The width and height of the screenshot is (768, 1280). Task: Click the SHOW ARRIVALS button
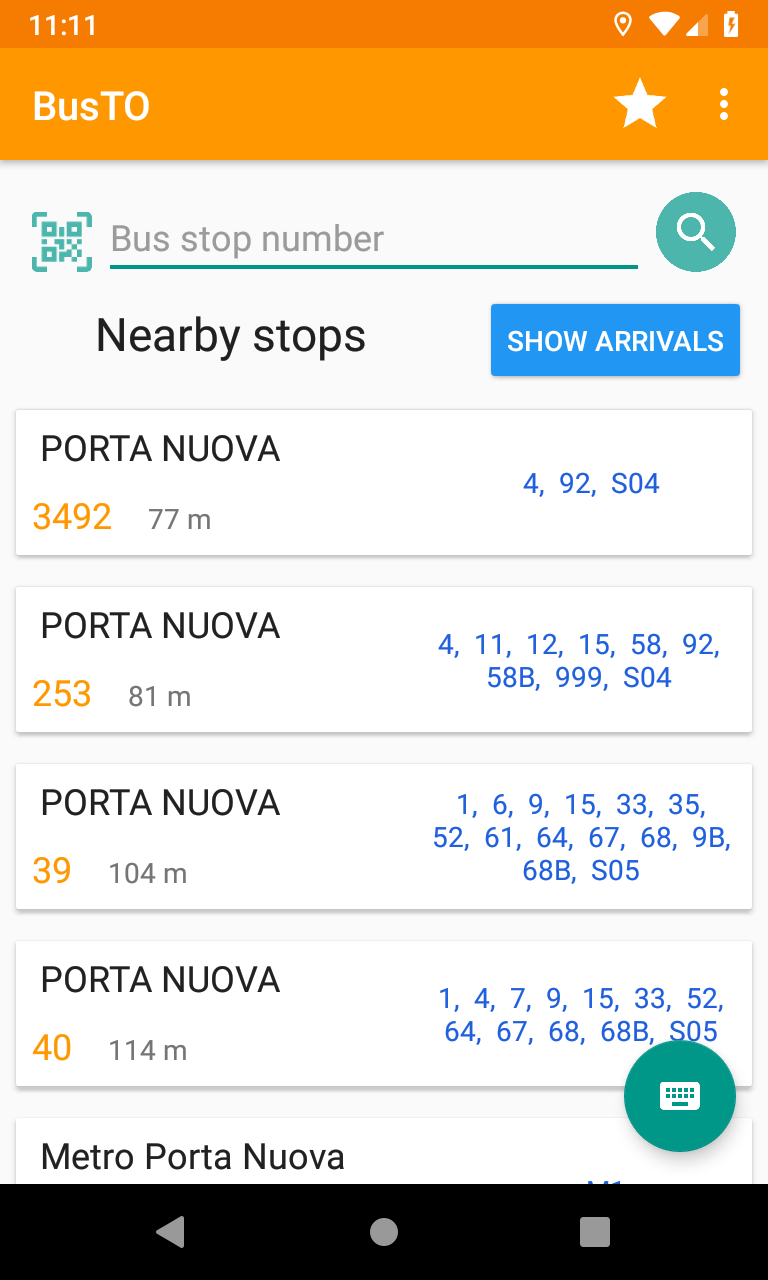point(615,340)
